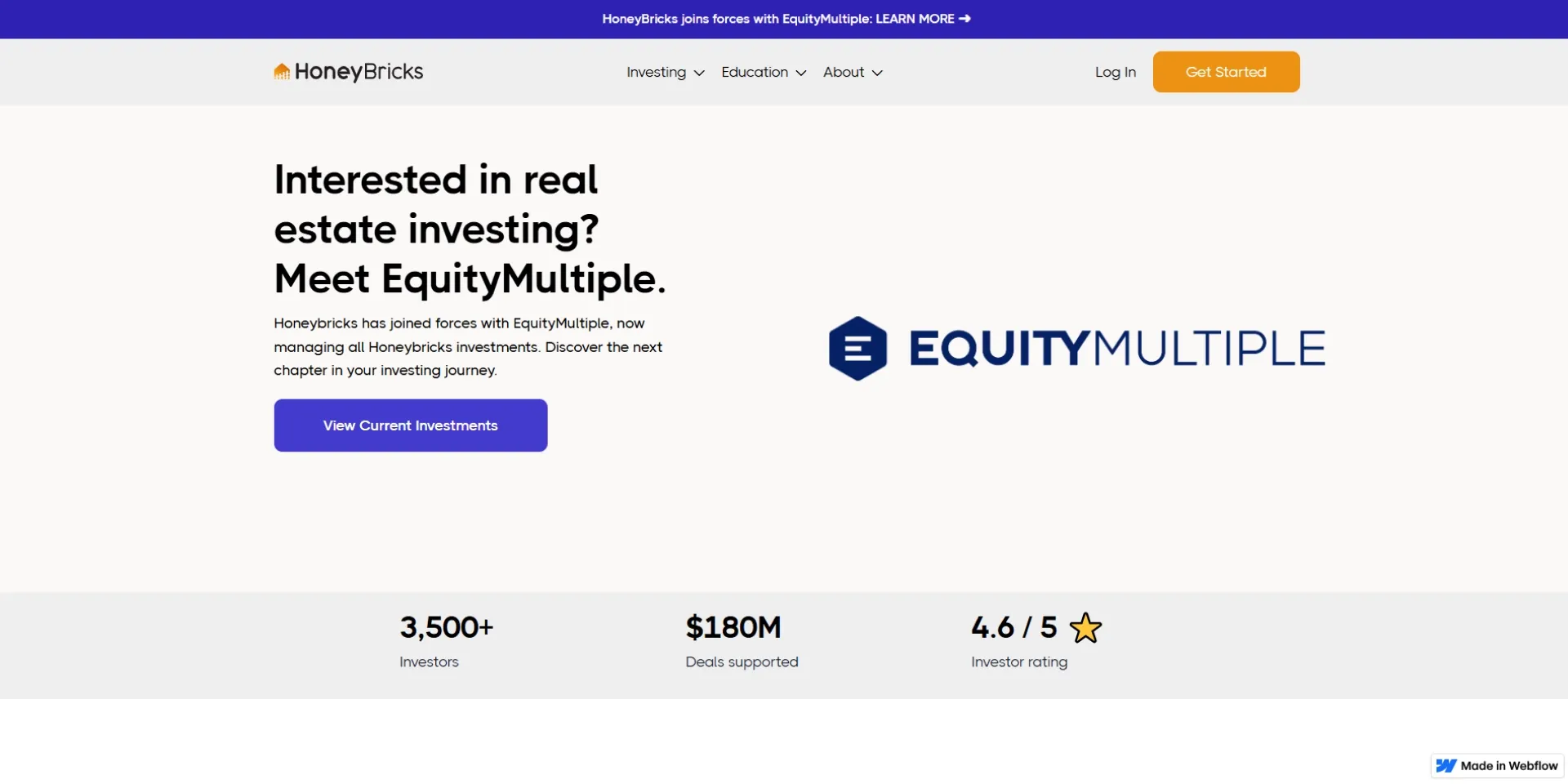The width and height of the screenshot is (1568, 784).
Task: Click the HoneyBricks wordmark in header
Action: [359, 72]
